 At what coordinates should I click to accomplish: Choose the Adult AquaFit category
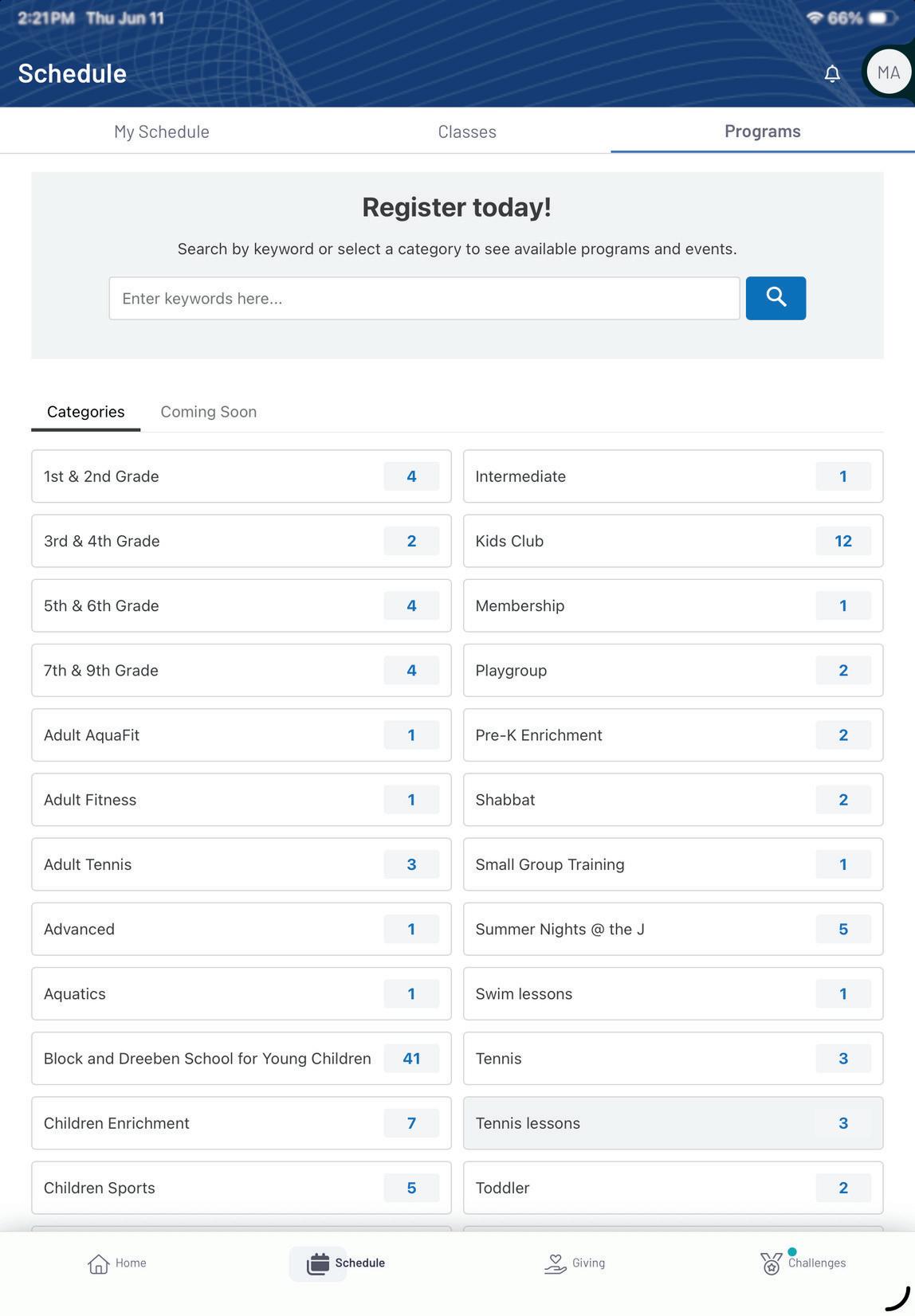241,735
